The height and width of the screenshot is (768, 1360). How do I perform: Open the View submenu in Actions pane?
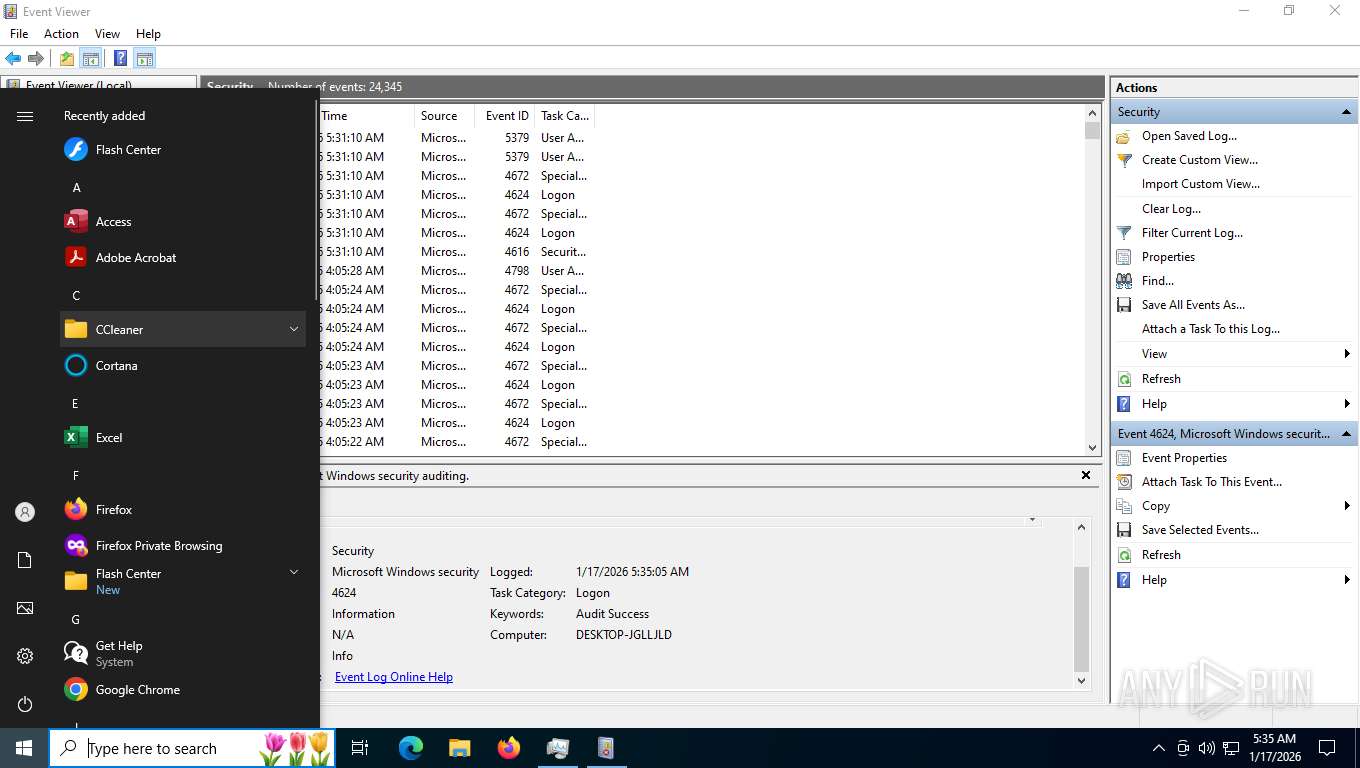[1234, 354]
